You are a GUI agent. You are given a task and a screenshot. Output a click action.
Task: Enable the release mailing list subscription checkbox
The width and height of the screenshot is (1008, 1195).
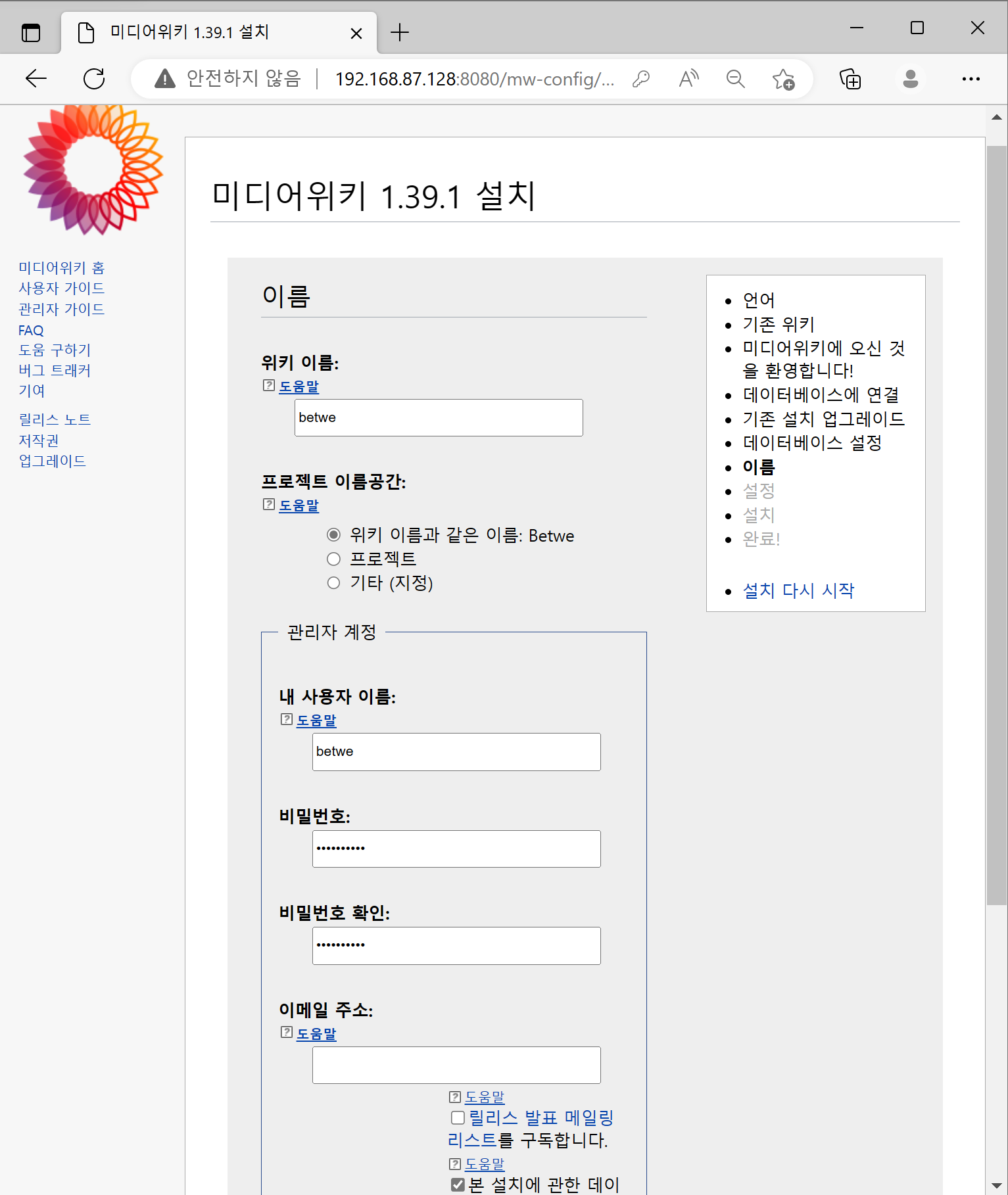coord(458,1117)
